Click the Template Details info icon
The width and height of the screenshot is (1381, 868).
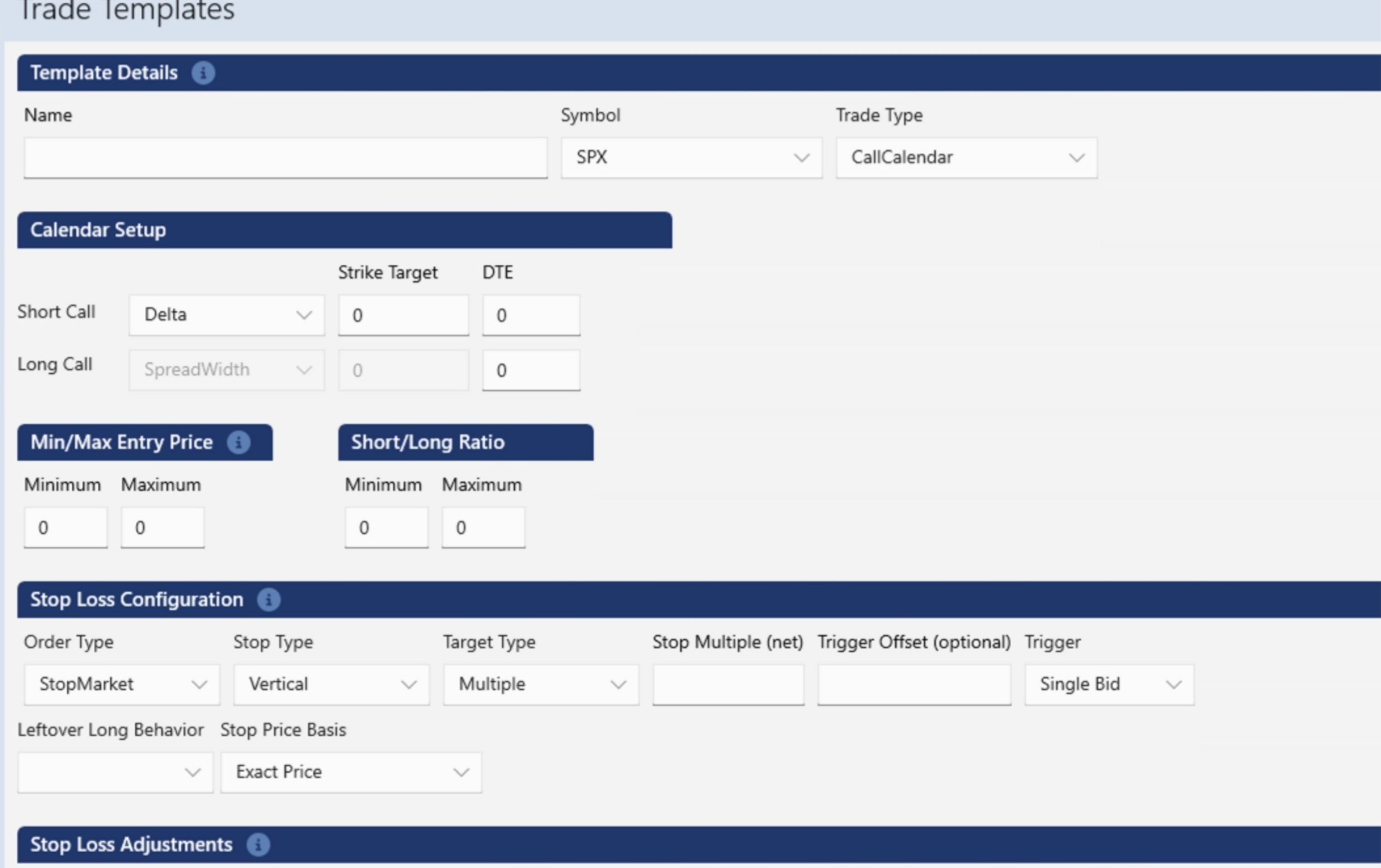click(x=203, y=73)
